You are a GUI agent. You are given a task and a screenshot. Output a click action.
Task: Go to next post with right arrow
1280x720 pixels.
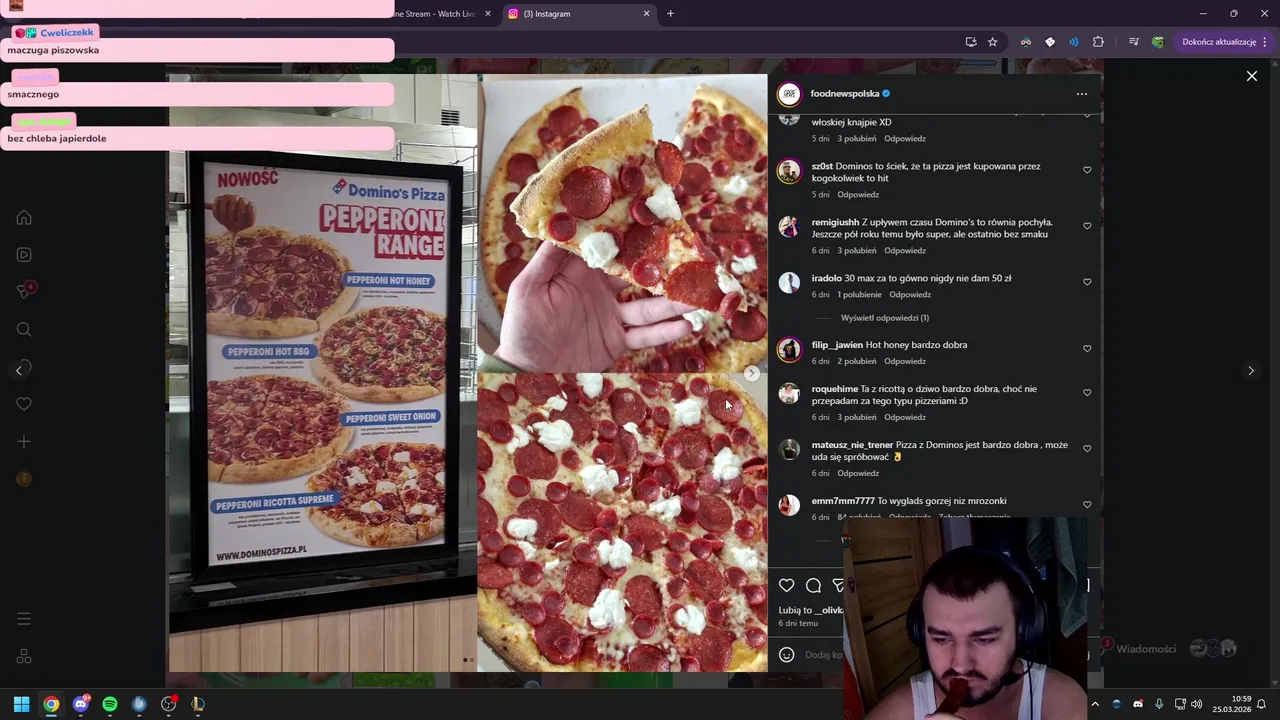pyautogui.click(x=1250, y=371)
